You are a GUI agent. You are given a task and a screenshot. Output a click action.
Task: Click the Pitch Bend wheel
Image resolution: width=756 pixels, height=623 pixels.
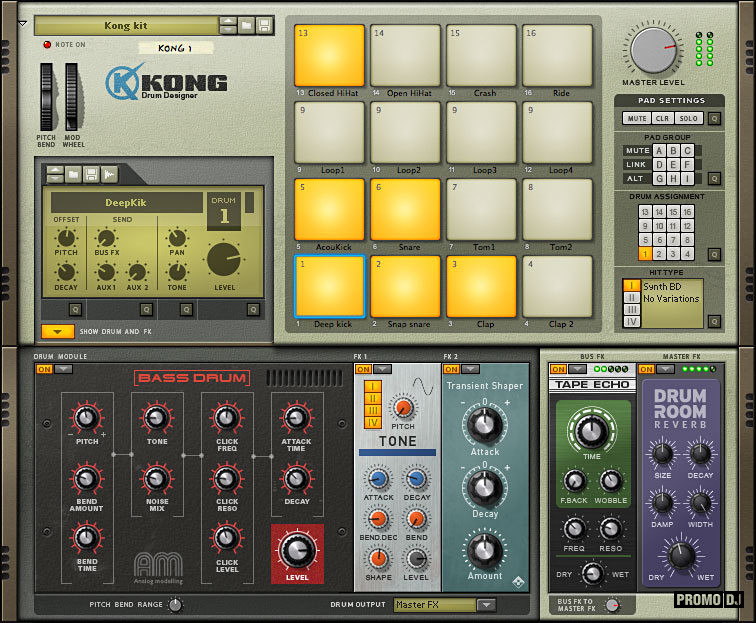coord(46,97)
